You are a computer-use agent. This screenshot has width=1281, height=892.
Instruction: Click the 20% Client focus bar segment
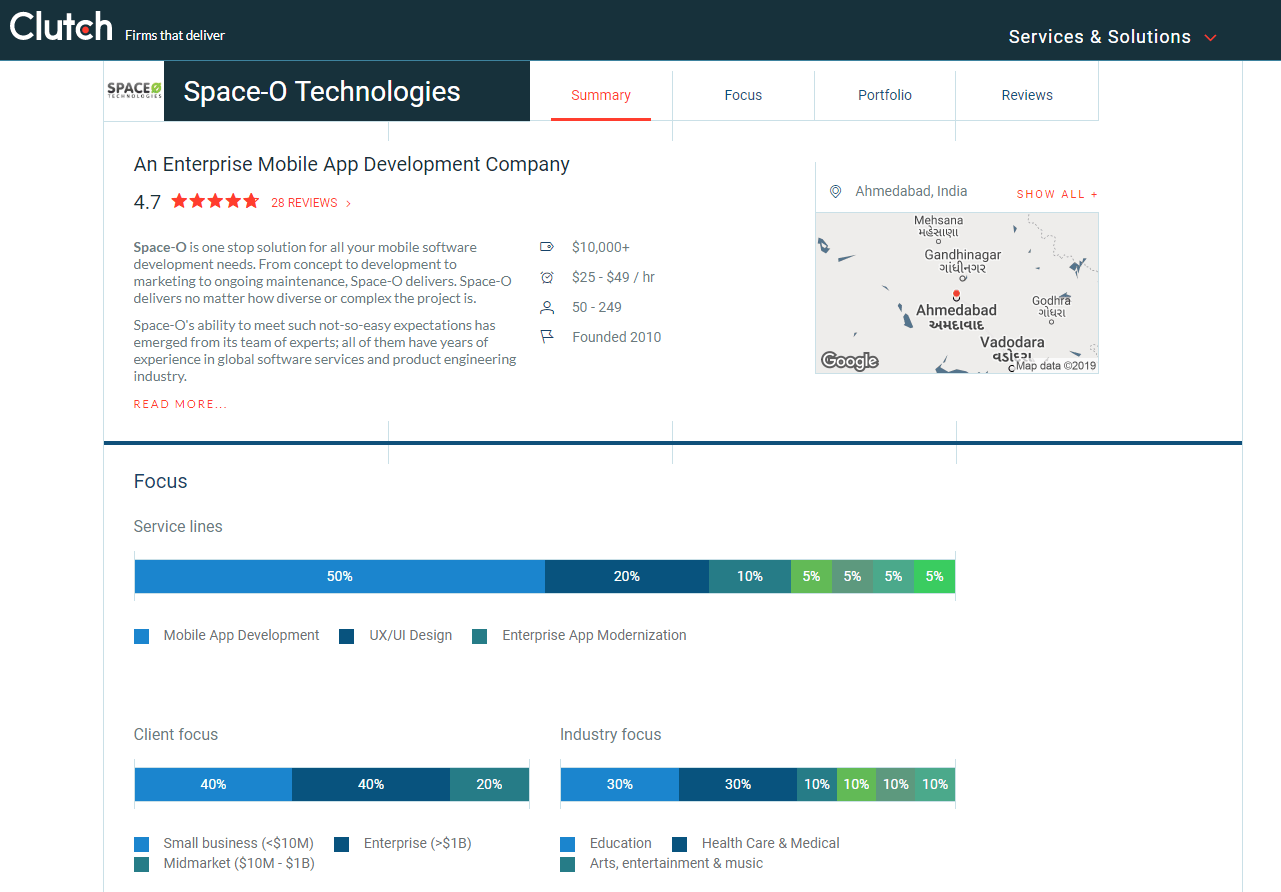(x=489, y=784)
